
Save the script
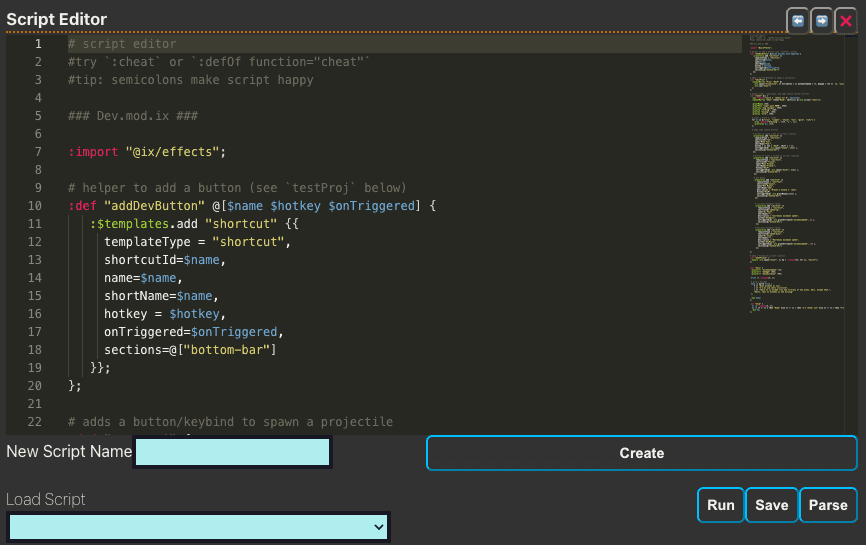[771, 505]
